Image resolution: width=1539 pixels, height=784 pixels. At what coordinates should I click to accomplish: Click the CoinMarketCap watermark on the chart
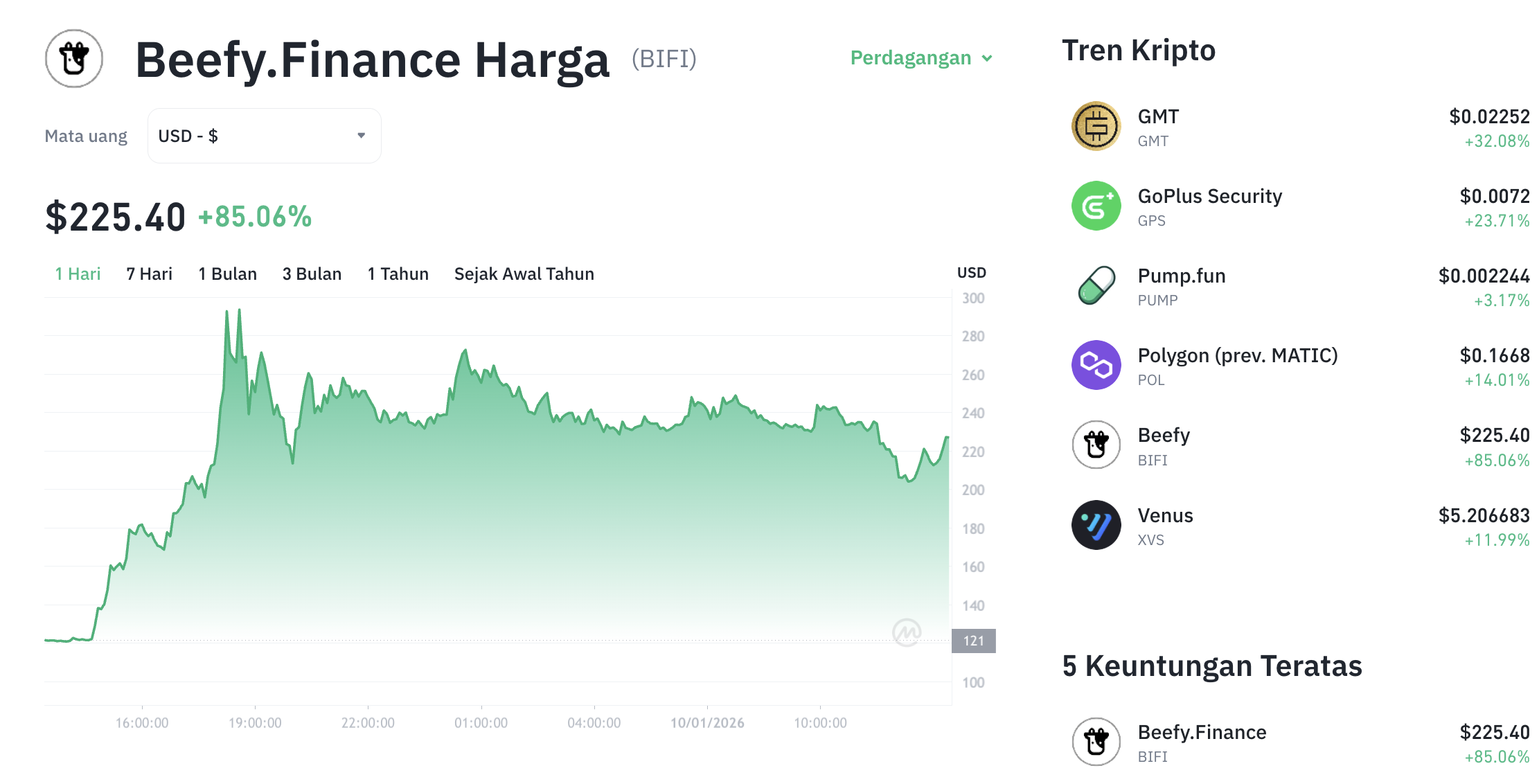pos(908,632)
